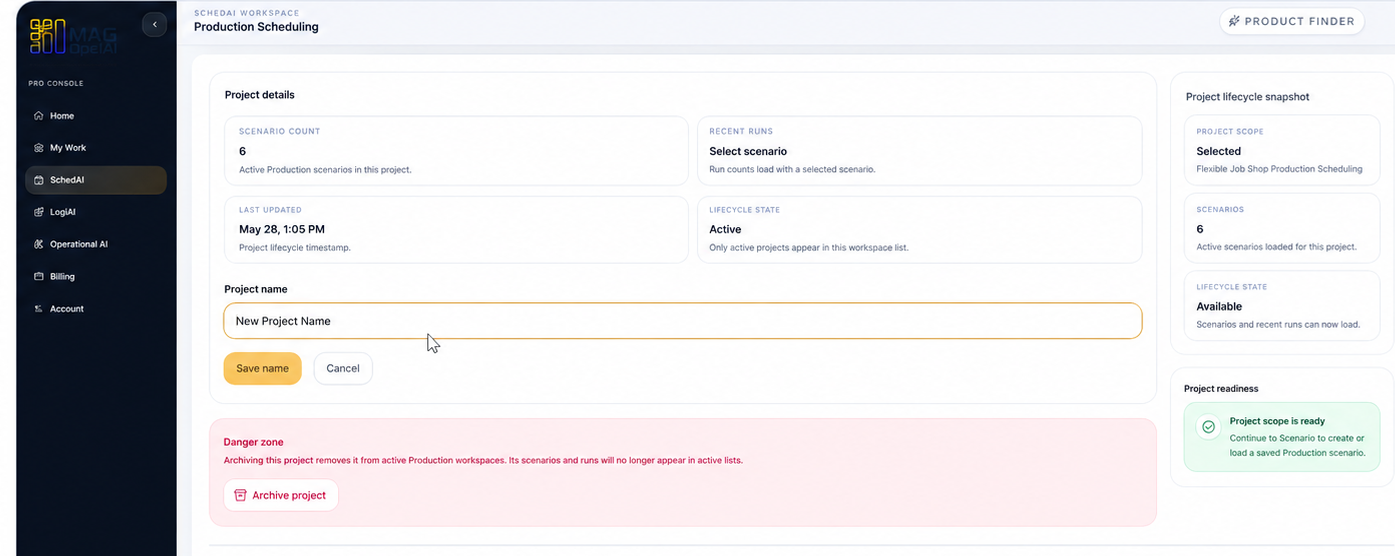
Task: Select SchedAI in the sidebar
Action: click(x=96, y=180)
